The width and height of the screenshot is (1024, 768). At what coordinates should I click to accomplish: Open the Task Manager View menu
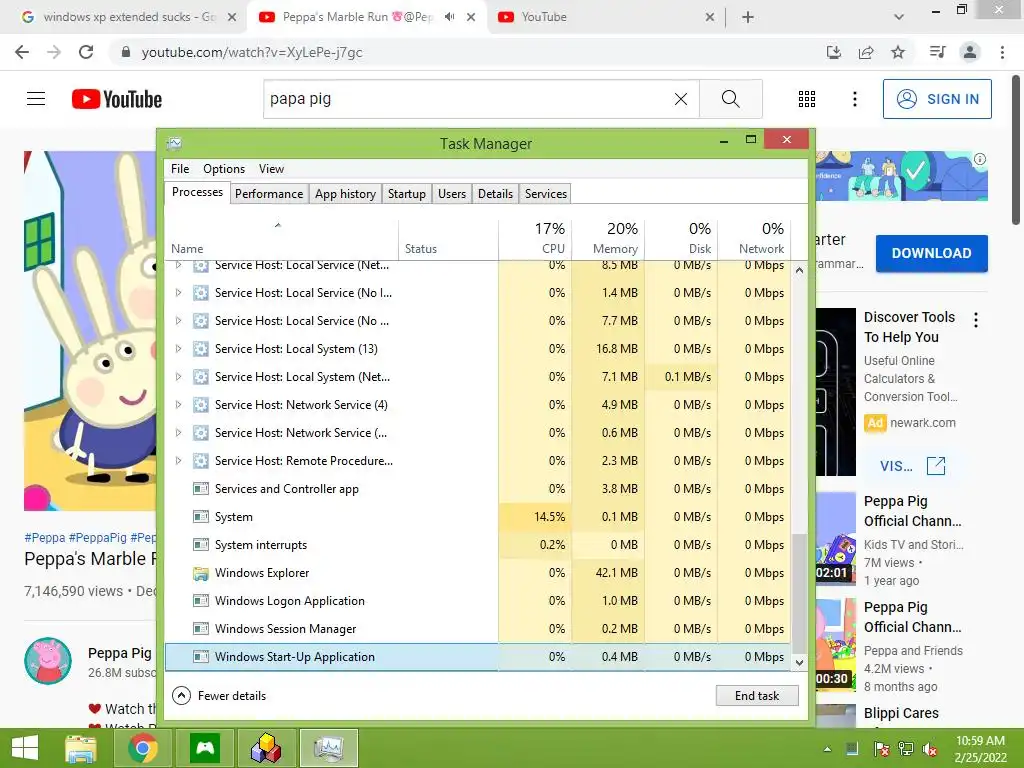tap(271, 168)
